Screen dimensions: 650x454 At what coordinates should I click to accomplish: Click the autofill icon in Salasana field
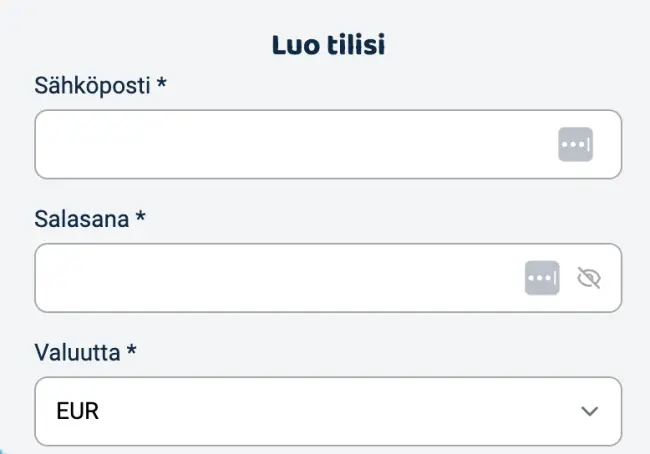pyautogui.click(x=542, y=278)
